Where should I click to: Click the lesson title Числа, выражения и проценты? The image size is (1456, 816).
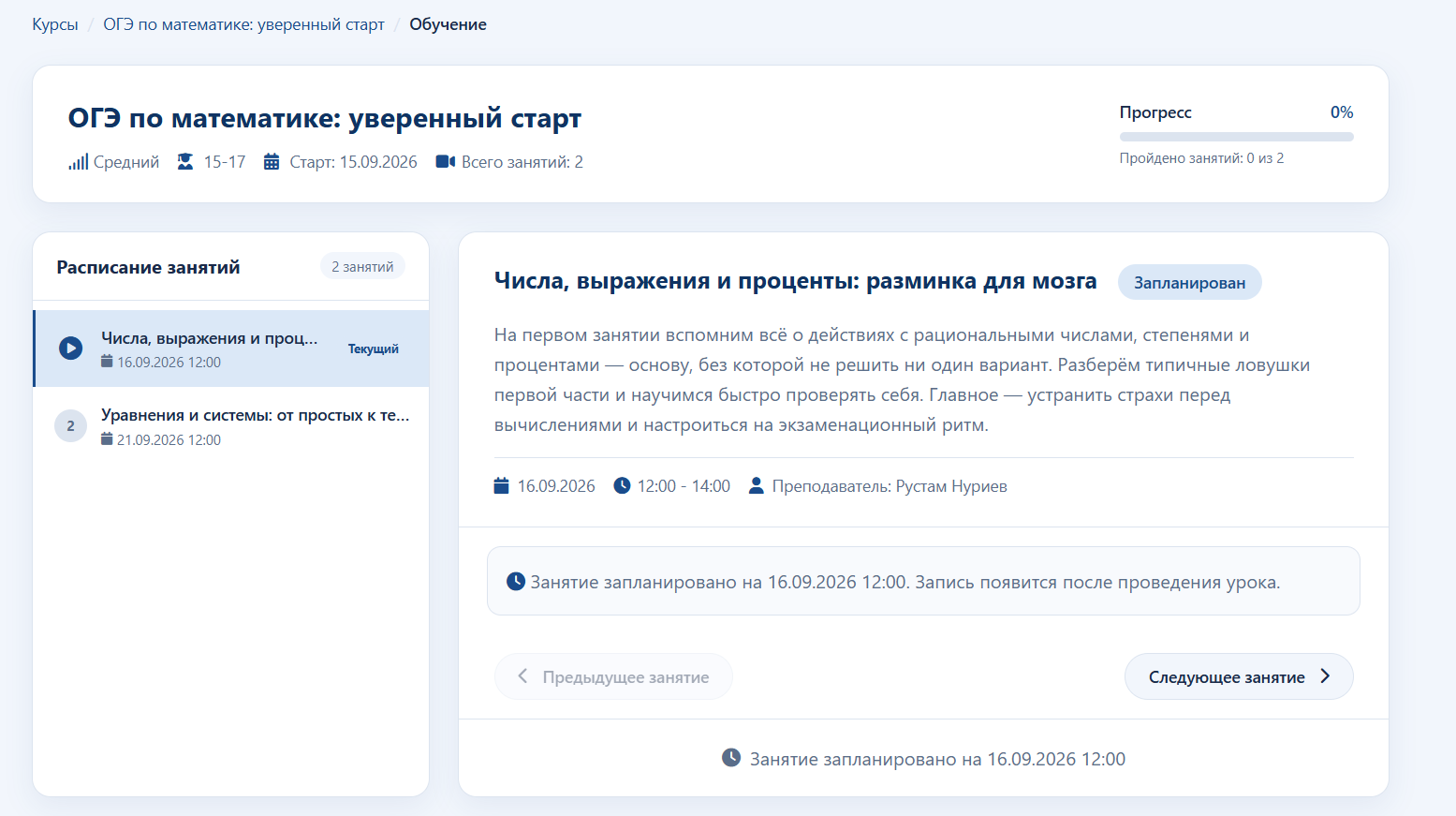(795, 281)
